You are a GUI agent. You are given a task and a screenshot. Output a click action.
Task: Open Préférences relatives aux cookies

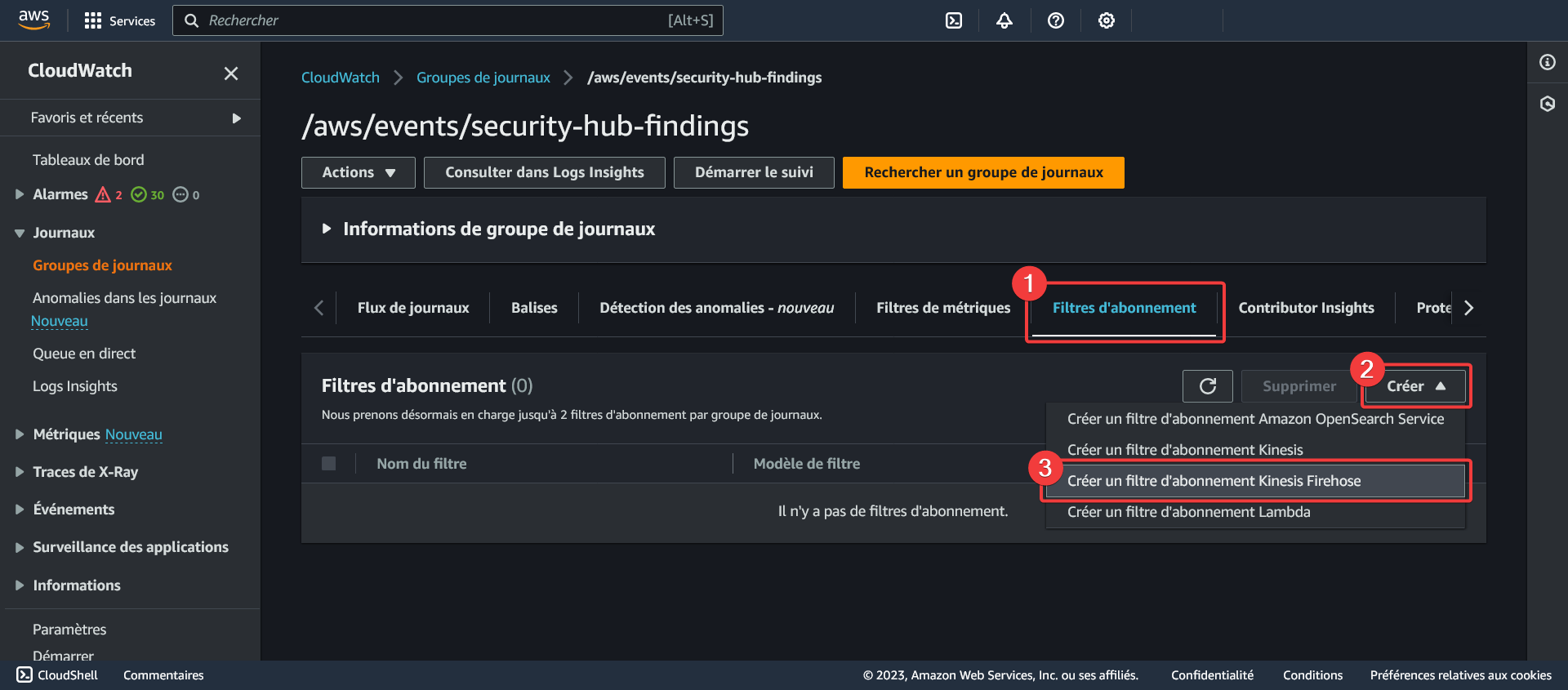[1461, 675]
